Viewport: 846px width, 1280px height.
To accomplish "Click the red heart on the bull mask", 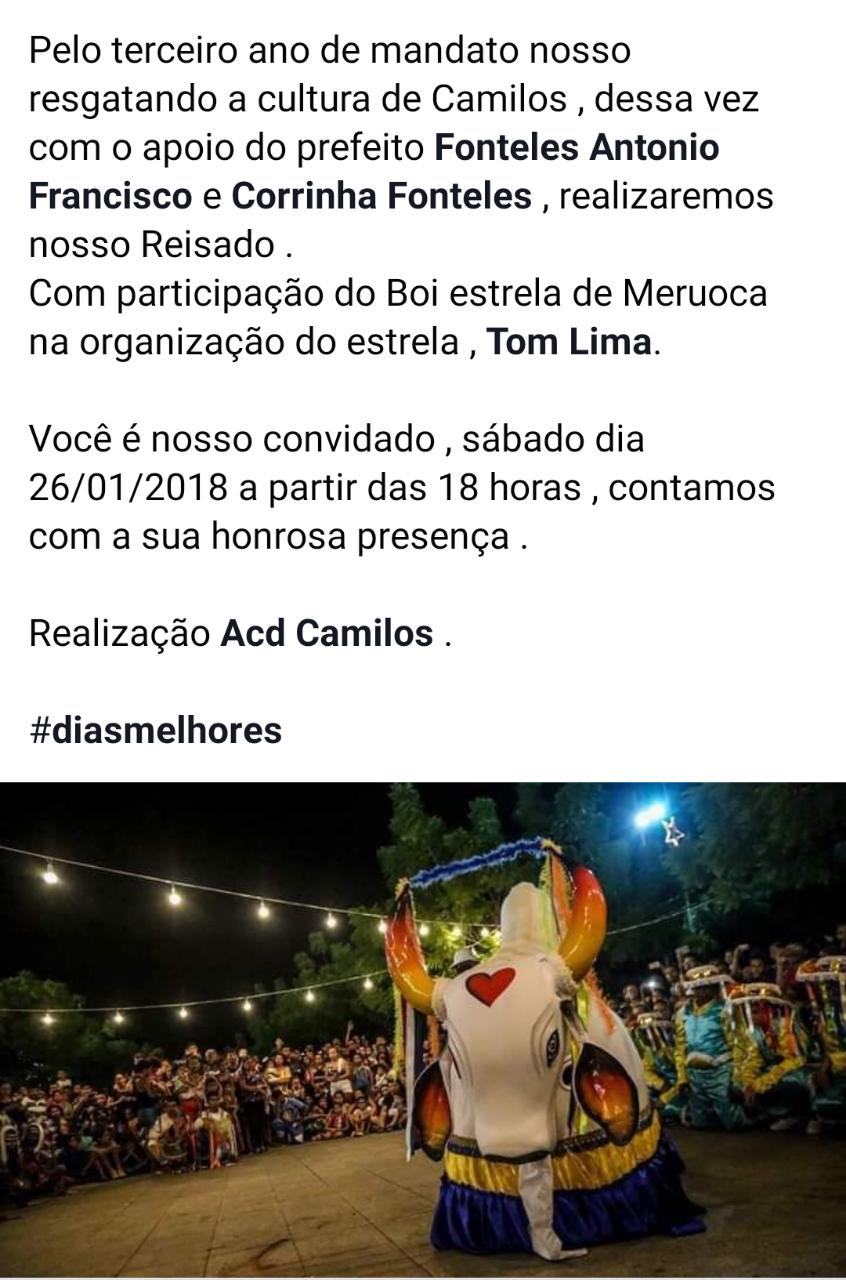I will 490,985.
